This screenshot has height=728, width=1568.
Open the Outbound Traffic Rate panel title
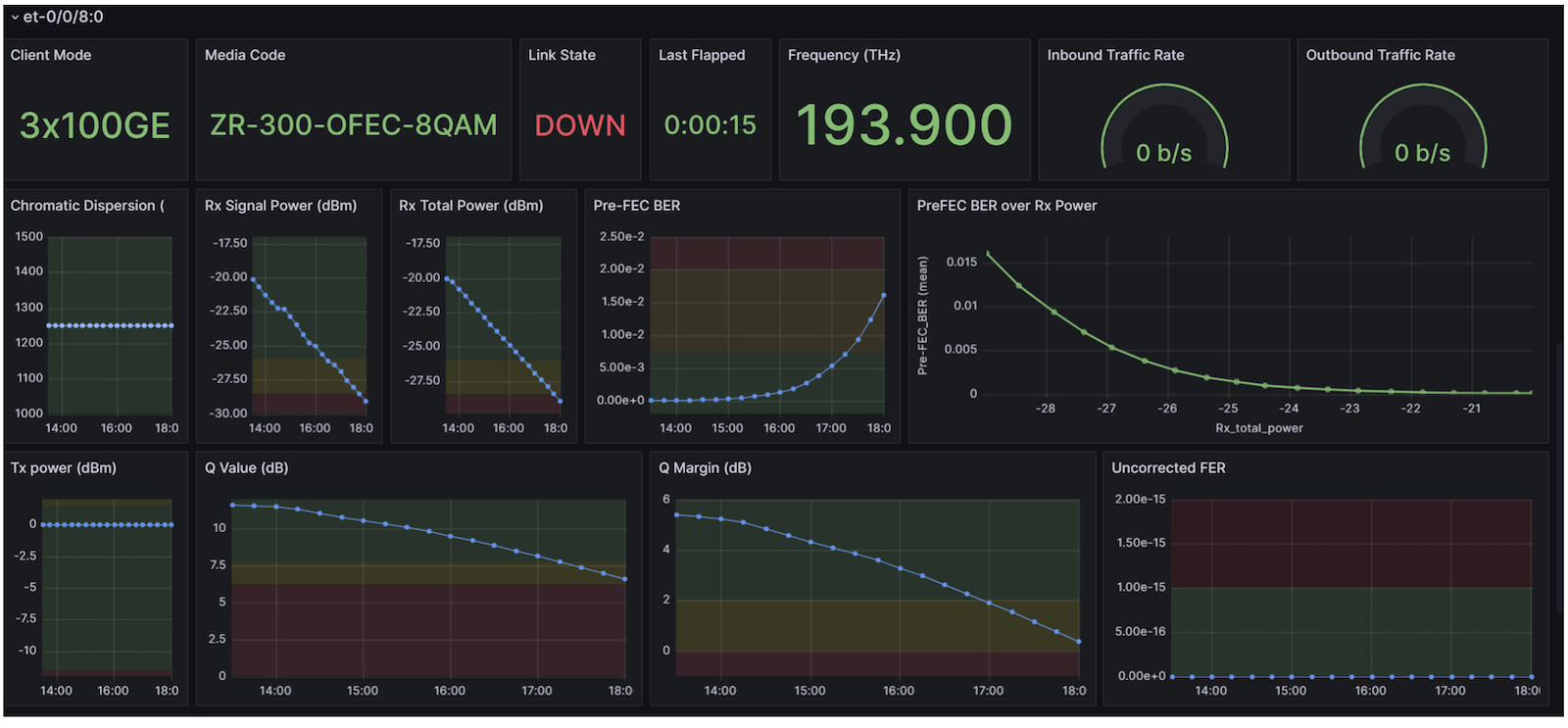pyautogui.click(x=1380, y=55)
